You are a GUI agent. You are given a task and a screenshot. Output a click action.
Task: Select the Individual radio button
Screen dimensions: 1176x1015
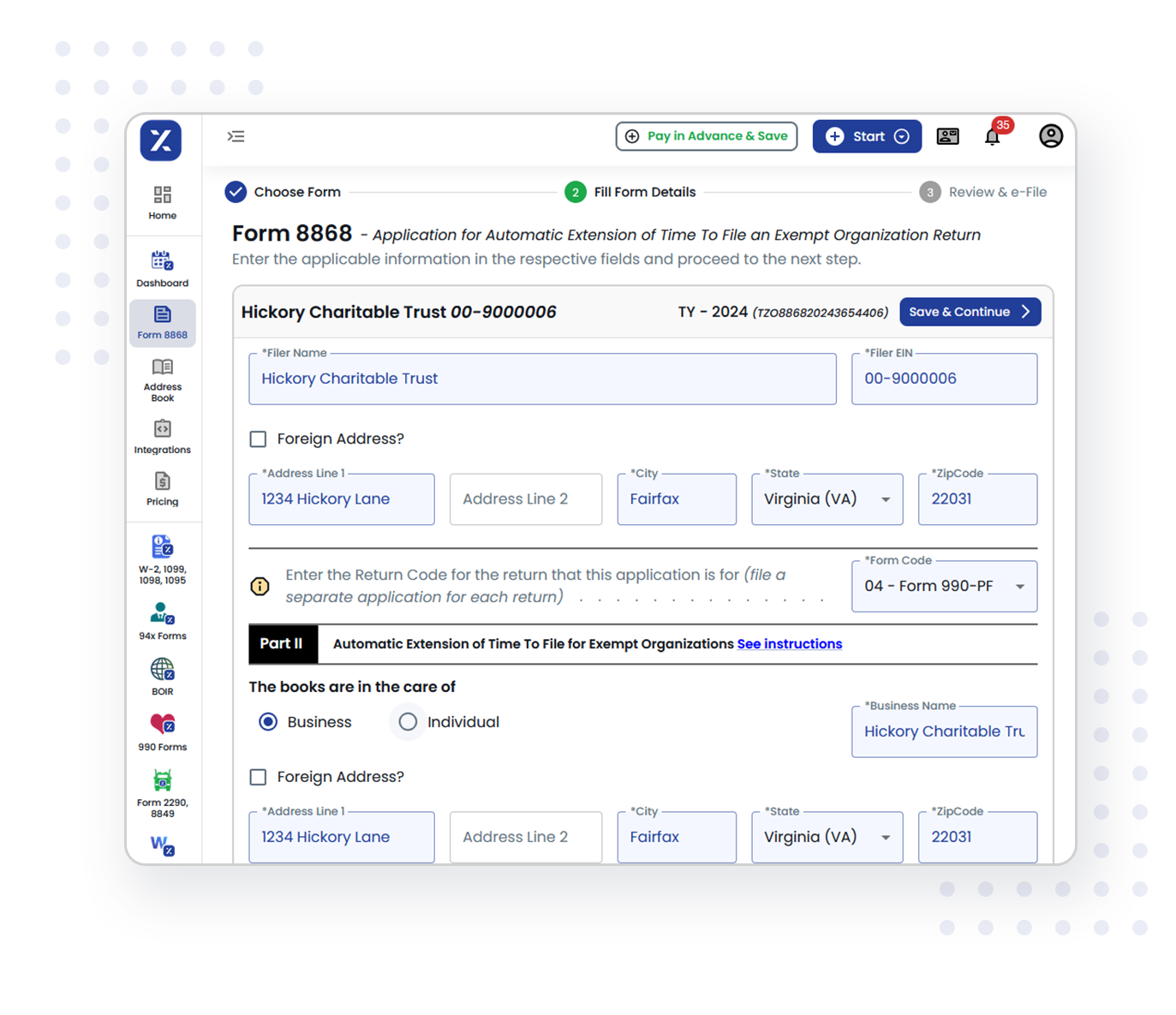point(408,721)
